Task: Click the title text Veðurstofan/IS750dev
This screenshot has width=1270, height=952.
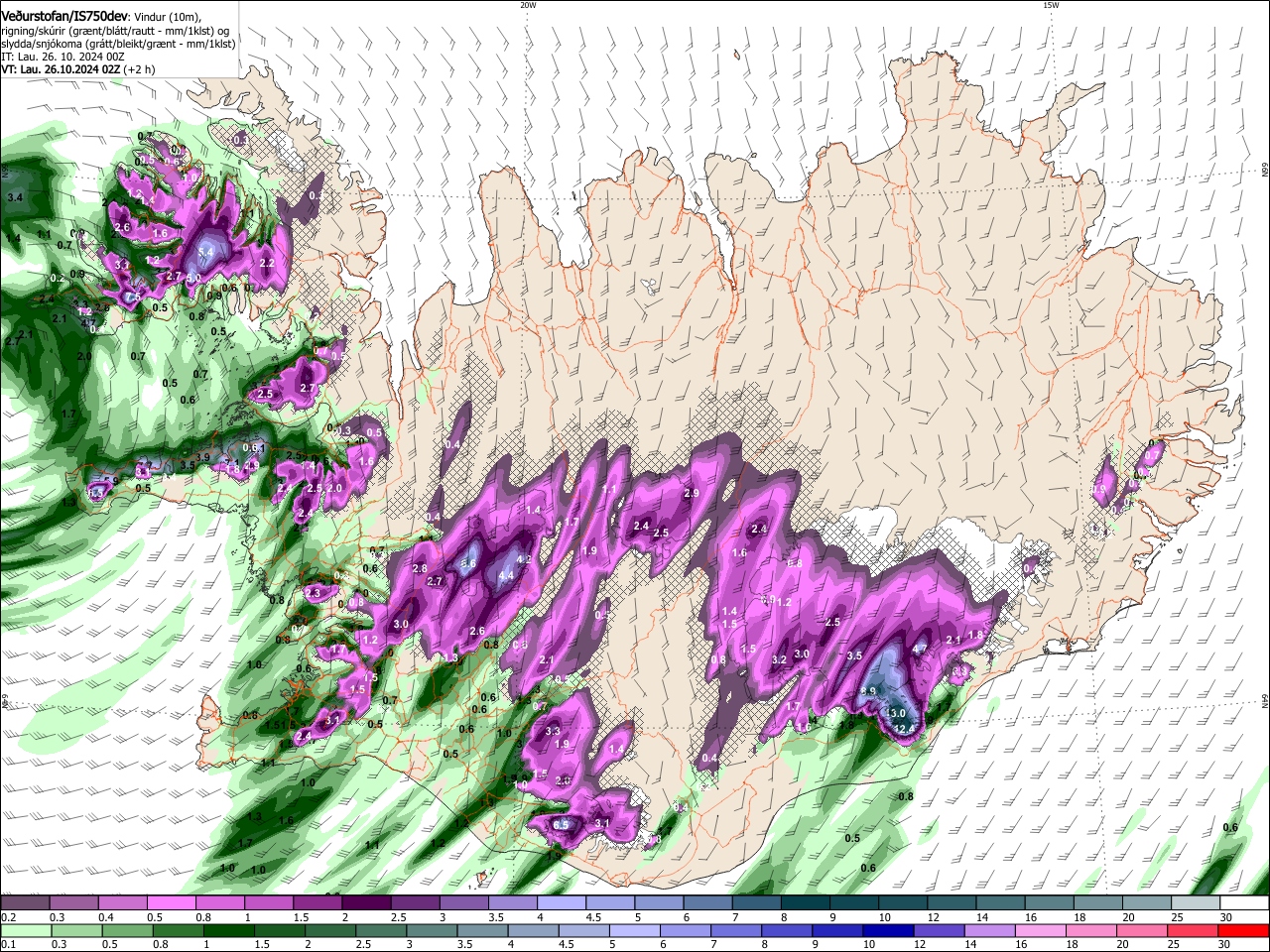Action: (64, 16)
